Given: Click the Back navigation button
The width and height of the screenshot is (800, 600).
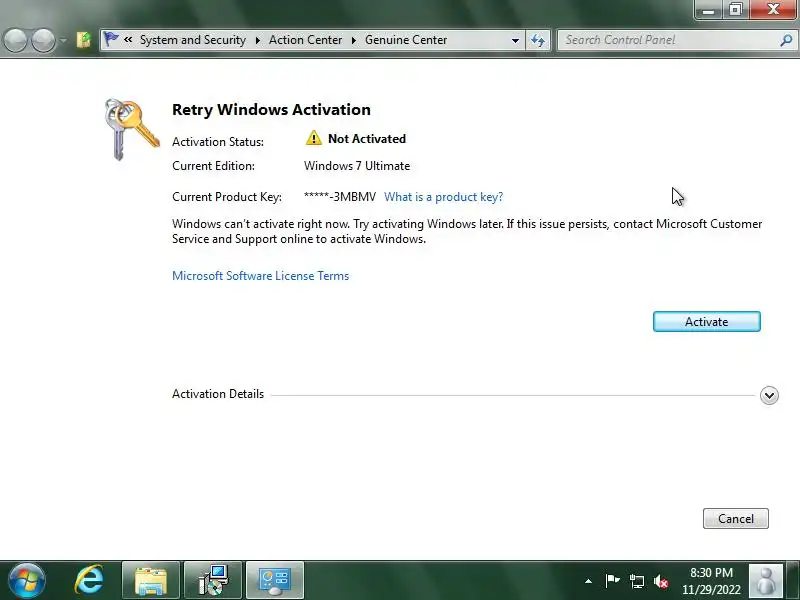Looking at the screenshot, I should (15, 40).
